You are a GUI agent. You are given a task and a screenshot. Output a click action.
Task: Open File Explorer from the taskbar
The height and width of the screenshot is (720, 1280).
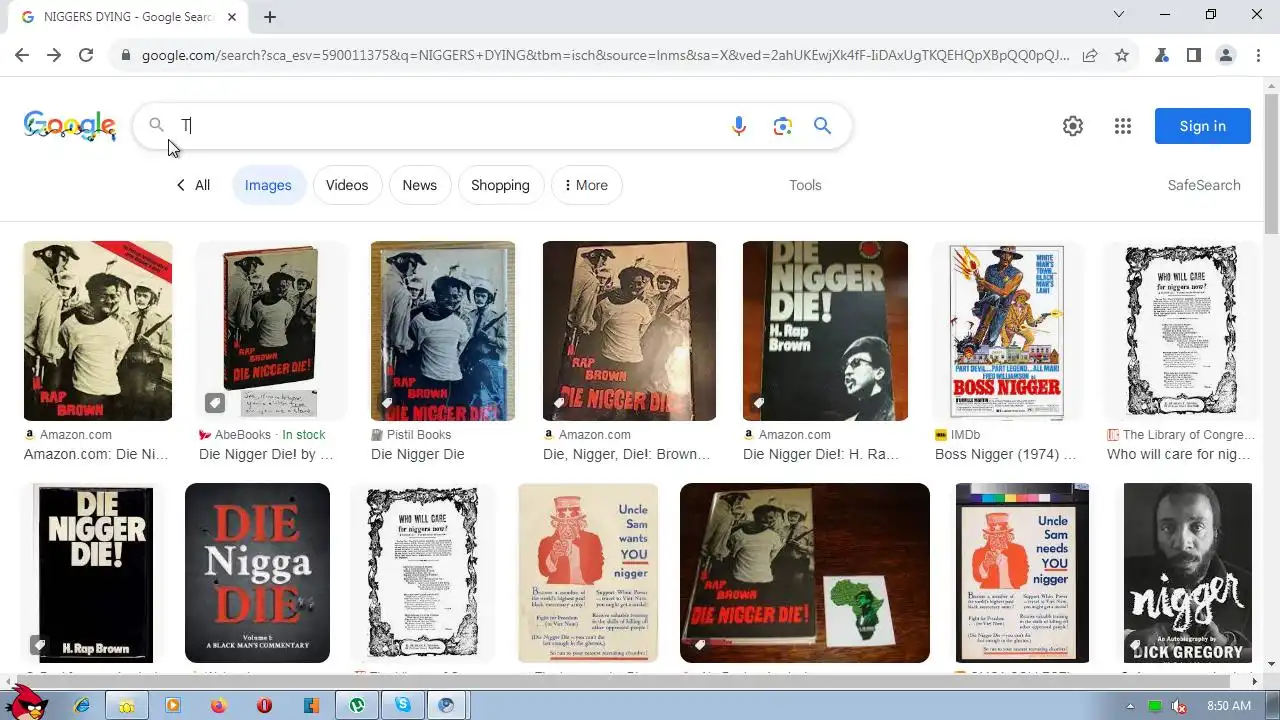tap(127, 705)
